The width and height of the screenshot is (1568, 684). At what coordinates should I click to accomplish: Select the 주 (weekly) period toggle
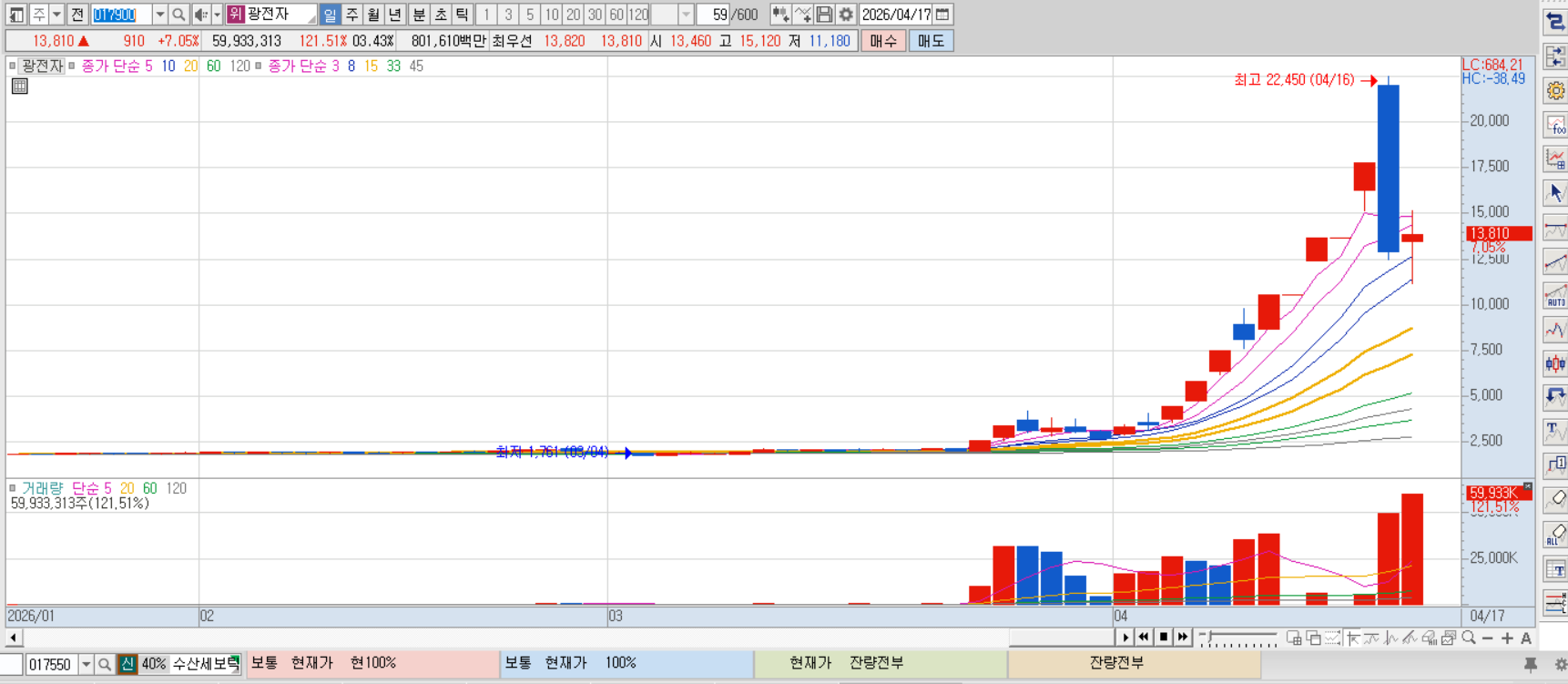pos(351,15)
